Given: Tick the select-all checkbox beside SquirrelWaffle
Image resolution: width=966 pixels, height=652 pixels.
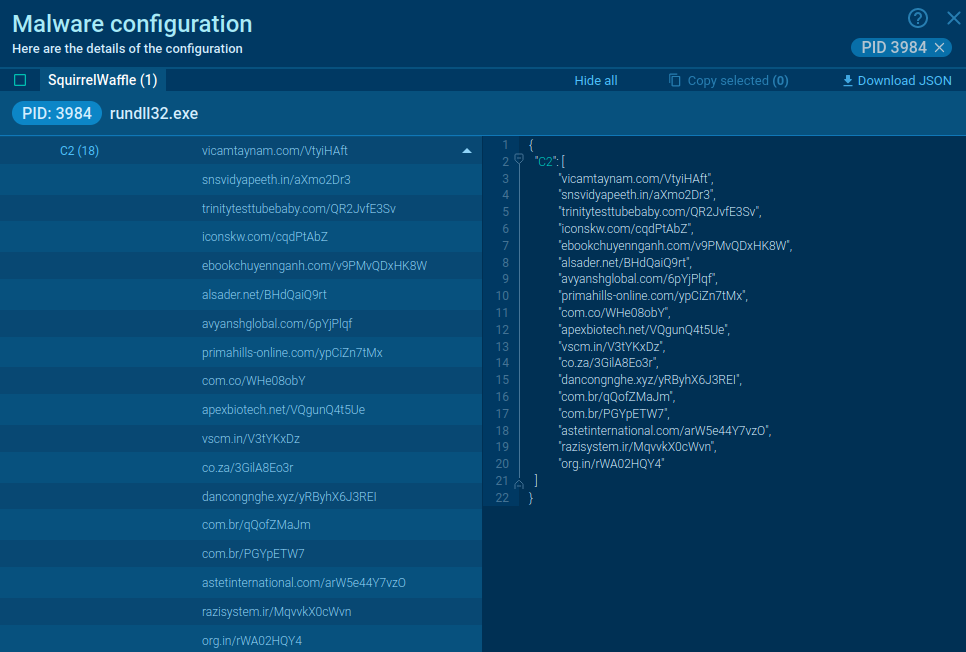Looking at the screenshot, I should tap(20, 81).
